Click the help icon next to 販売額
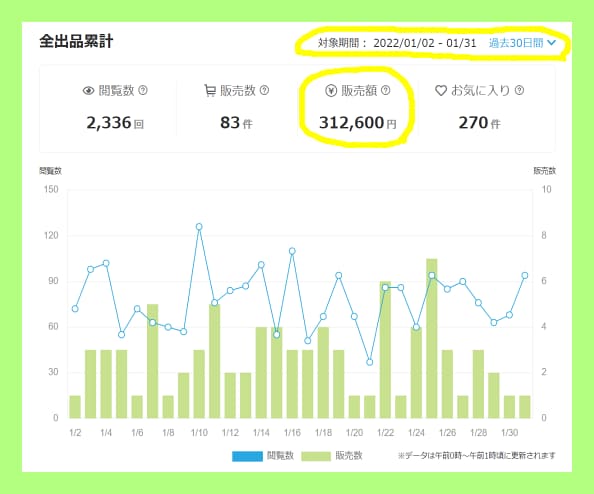This screenshot has width=594, height=494. click(x=386, y=90)
